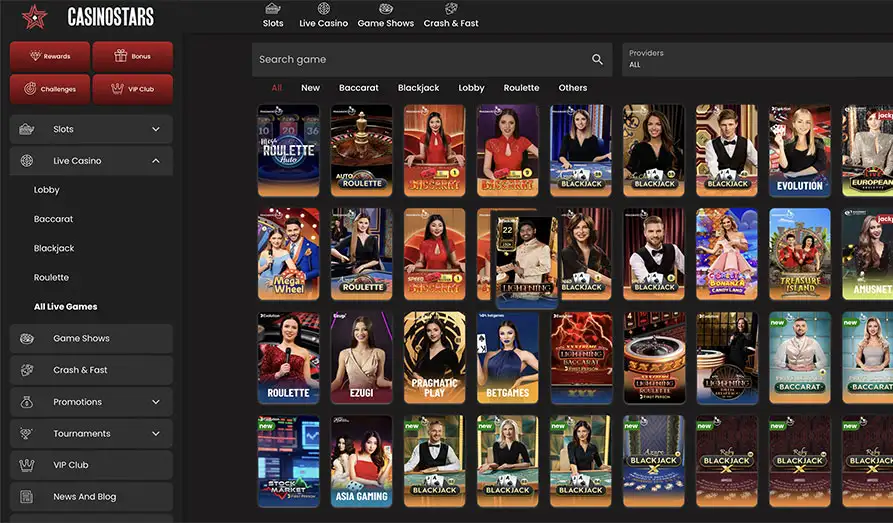Image resolution: width=893 pixels, height=523 pixels.
Task: Open the Mega Roulette Auto game thumbnail
Action: point(288,150)
